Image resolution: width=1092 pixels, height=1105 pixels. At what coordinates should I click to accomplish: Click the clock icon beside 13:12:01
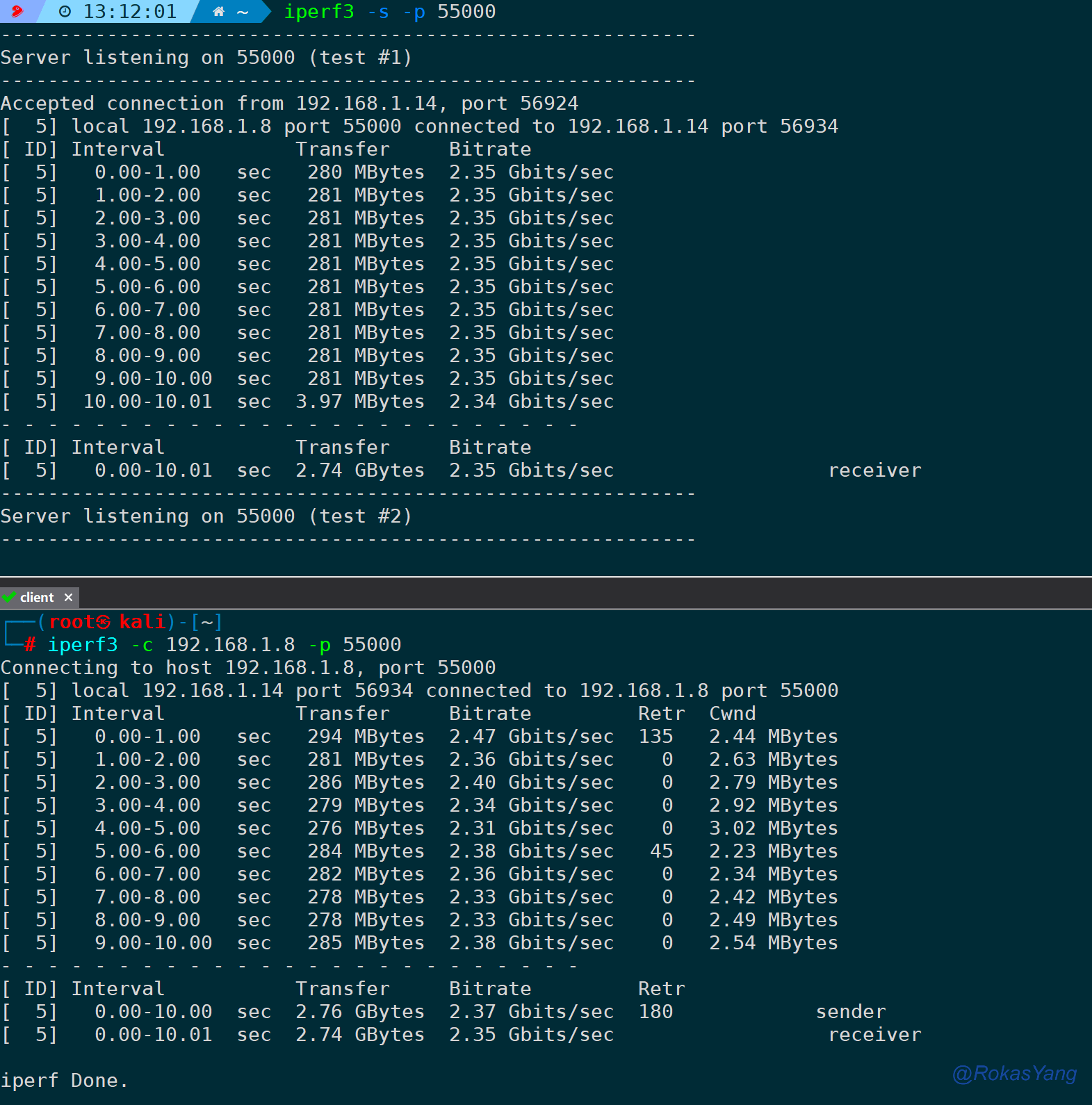(65, 12)
